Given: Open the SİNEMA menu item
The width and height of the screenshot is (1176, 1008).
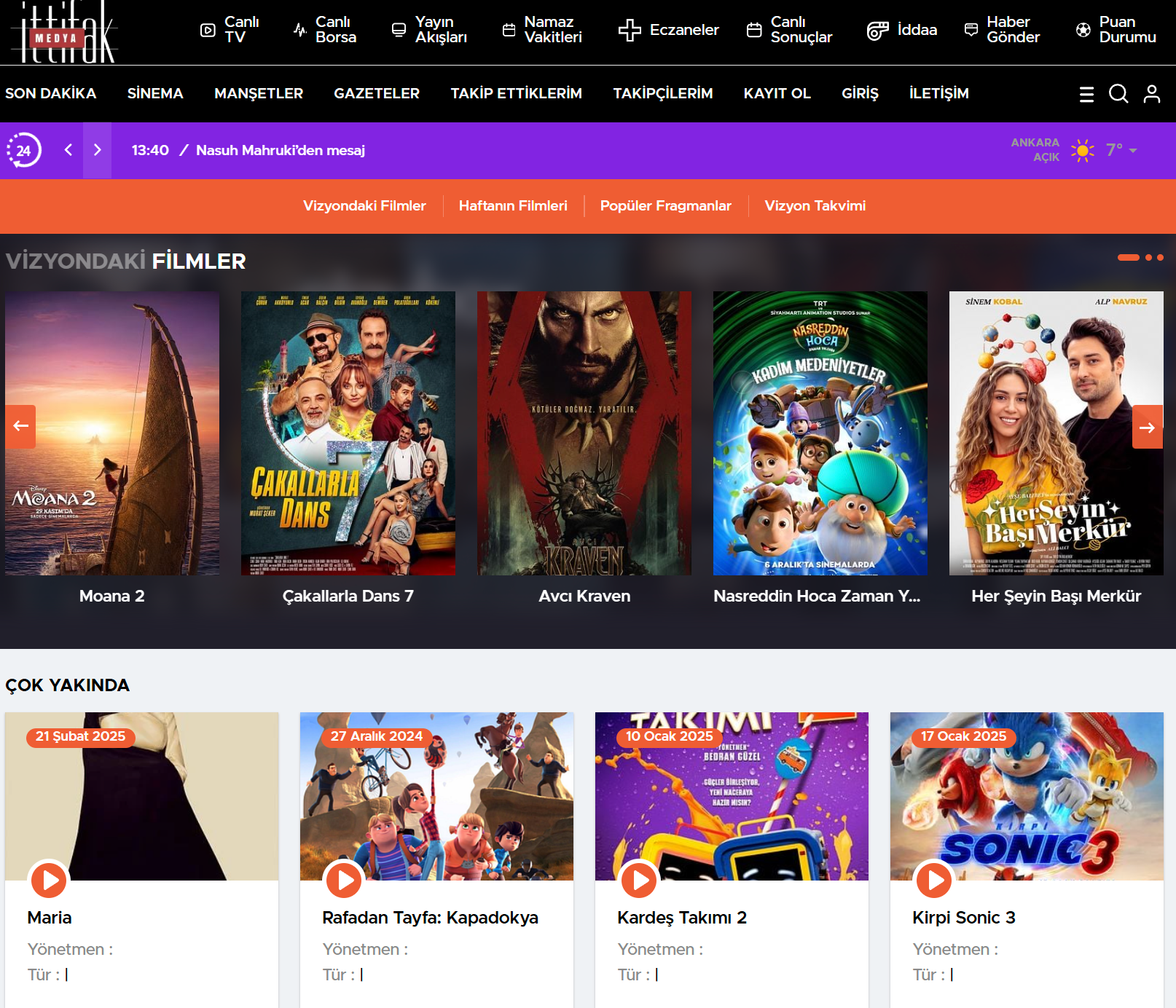Looking at the screenshot, I should (155, 93).
